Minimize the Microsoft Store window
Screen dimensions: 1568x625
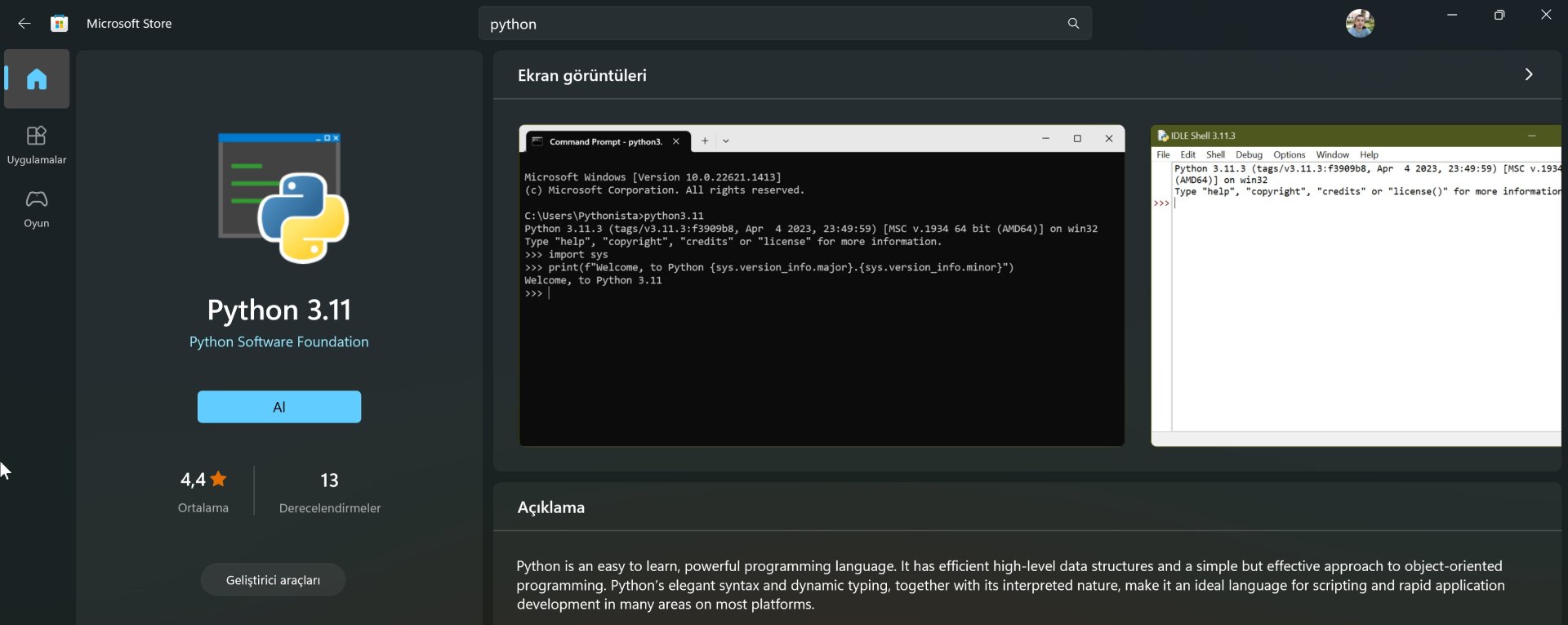pyautogui.click(x=1452, y=15)
